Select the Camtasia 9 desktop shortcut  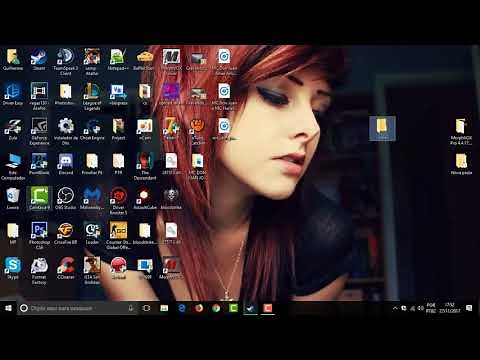pos(39,198)
